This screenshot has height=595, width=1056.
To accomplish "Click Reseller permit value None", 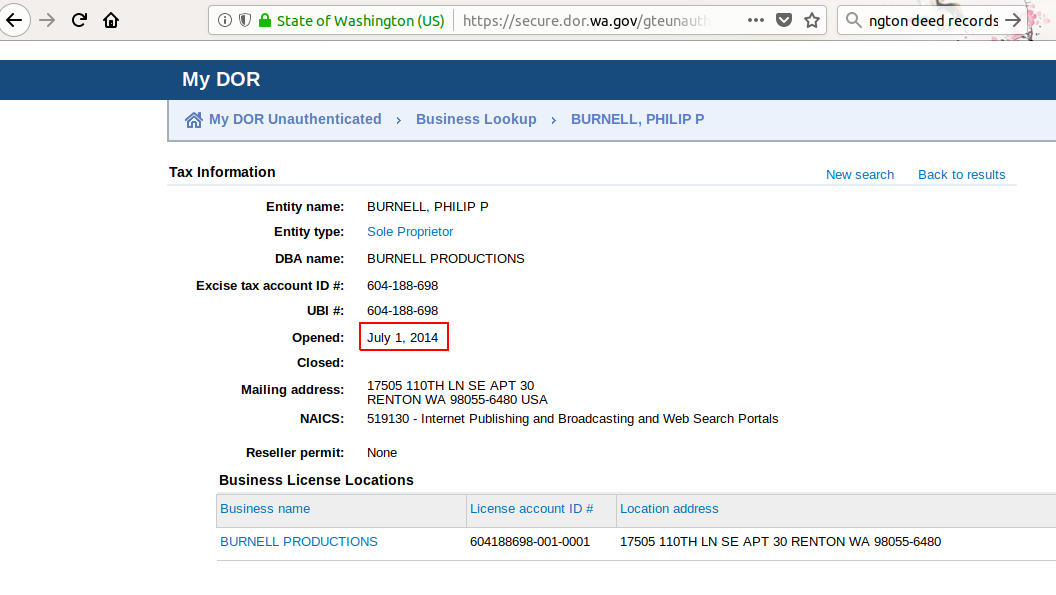I will pos(382,453).
